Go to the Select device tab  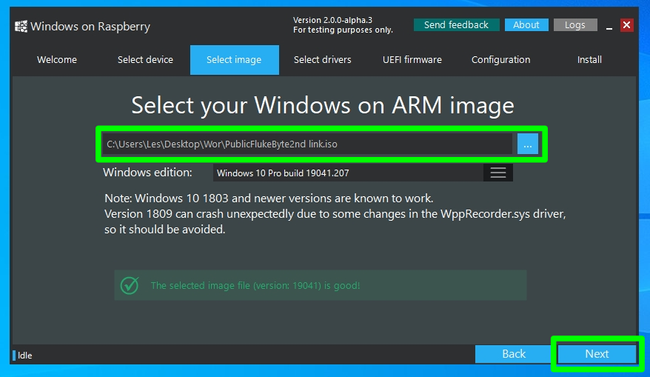[145, 60]
